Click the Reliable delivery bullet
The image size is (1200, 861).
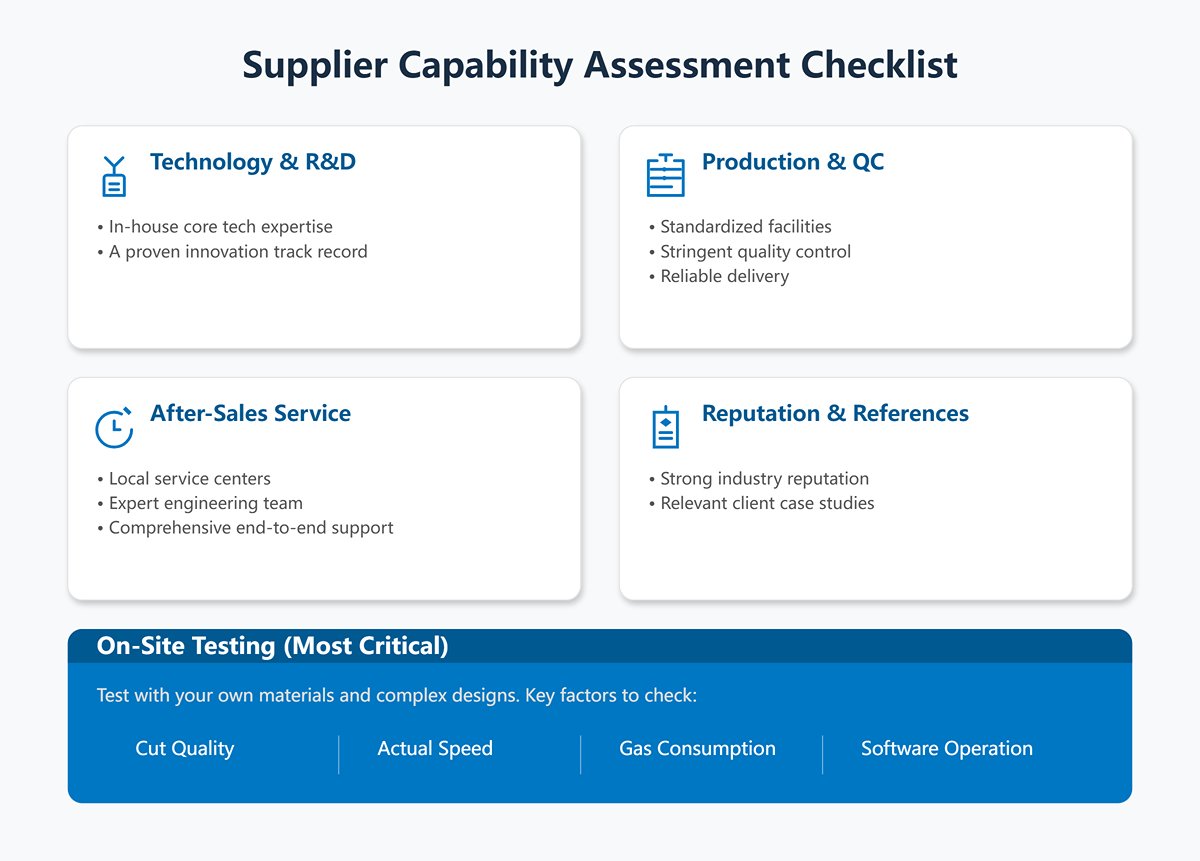click(724, 277)
